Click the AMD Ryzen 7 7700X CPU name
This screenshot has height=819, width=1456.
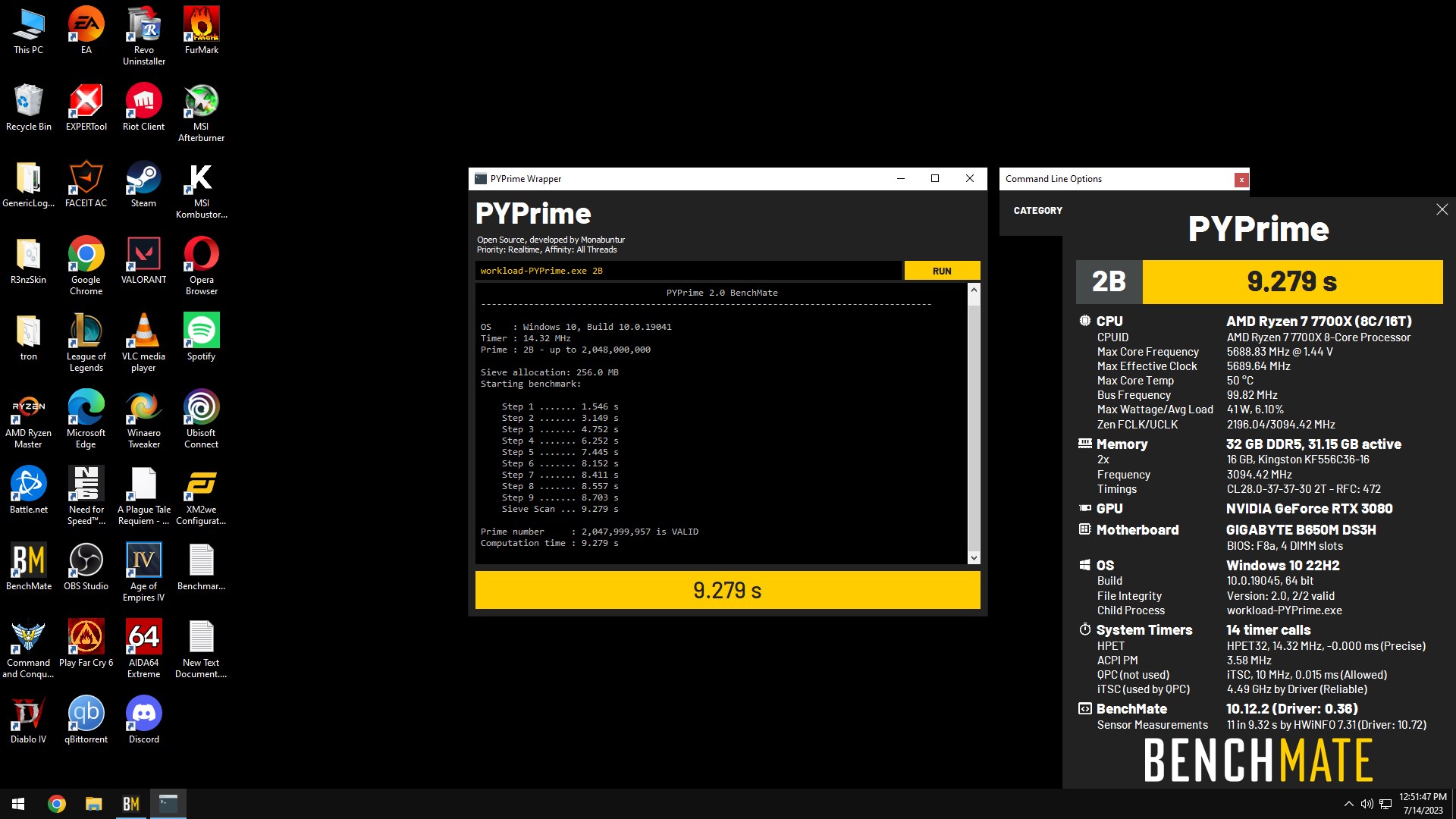(1319, 322)
